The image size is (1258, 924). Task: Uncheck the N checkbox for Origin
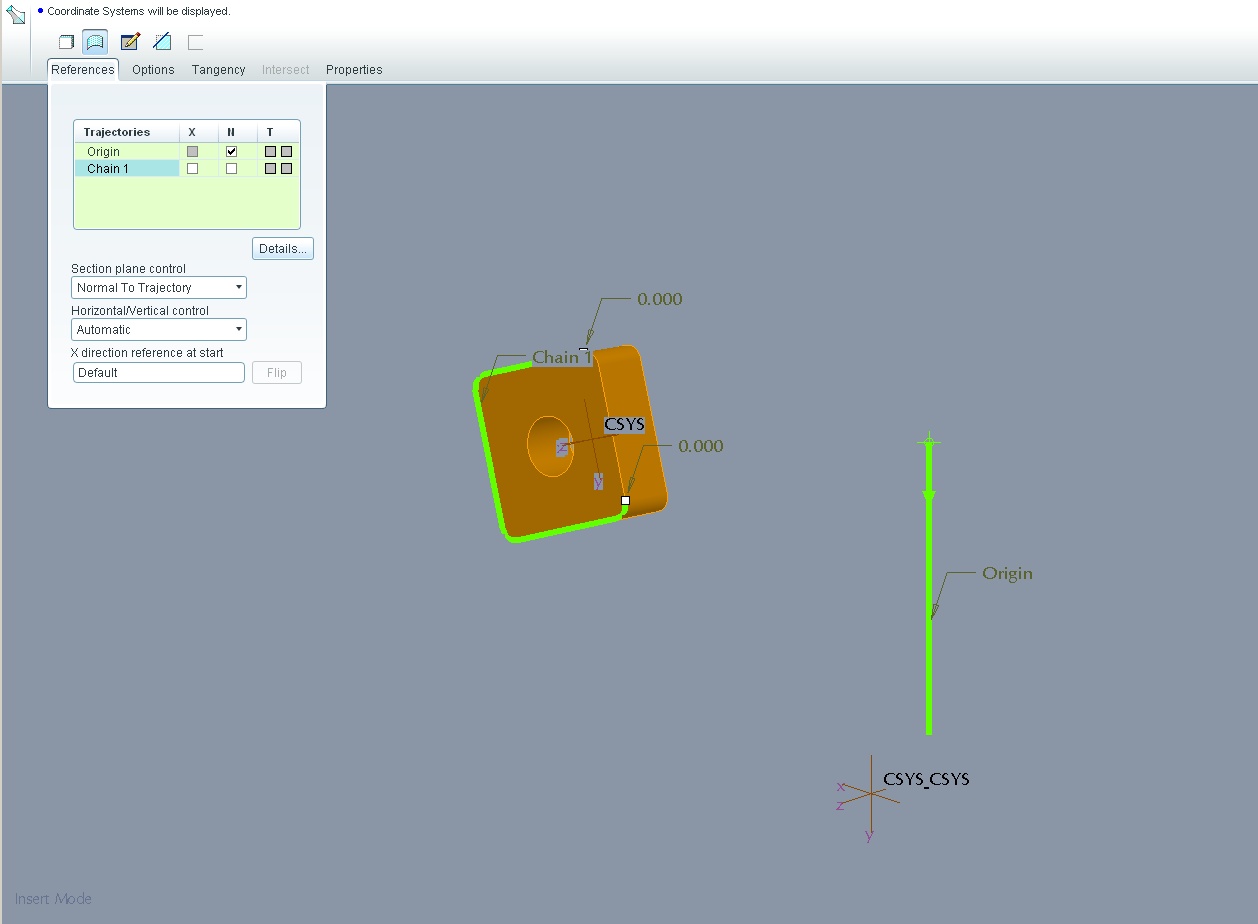[231, 152]
